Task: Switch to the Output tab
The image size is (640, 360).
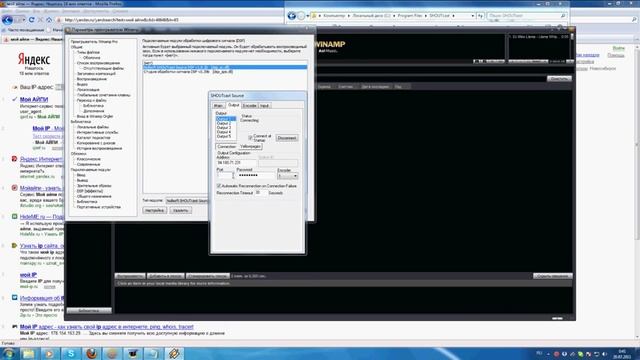Action: pos(233,105)
